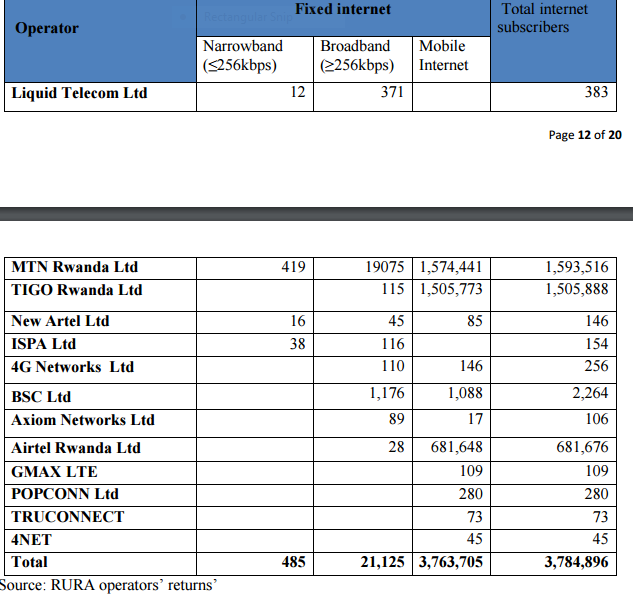Viewport: 633px width, 598px height.
Task: Click TIGO total value 1,505,888
Action: point(577,289)
